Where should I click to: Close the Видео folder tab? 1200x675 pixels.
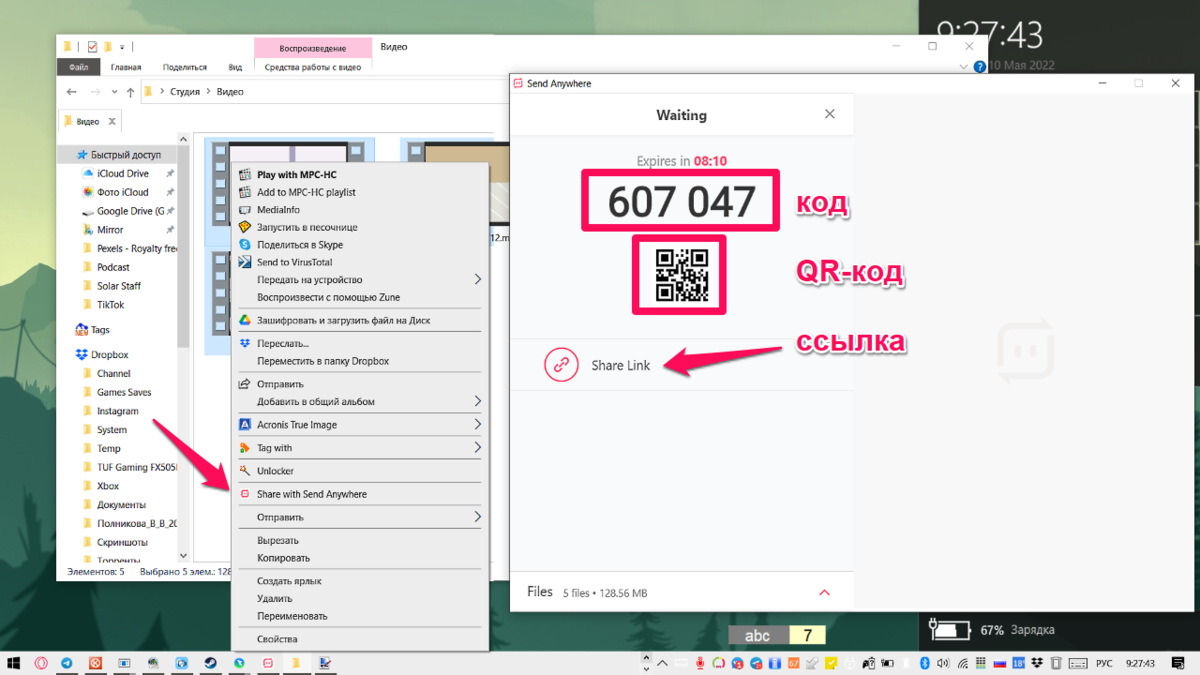tap(112, 121)
